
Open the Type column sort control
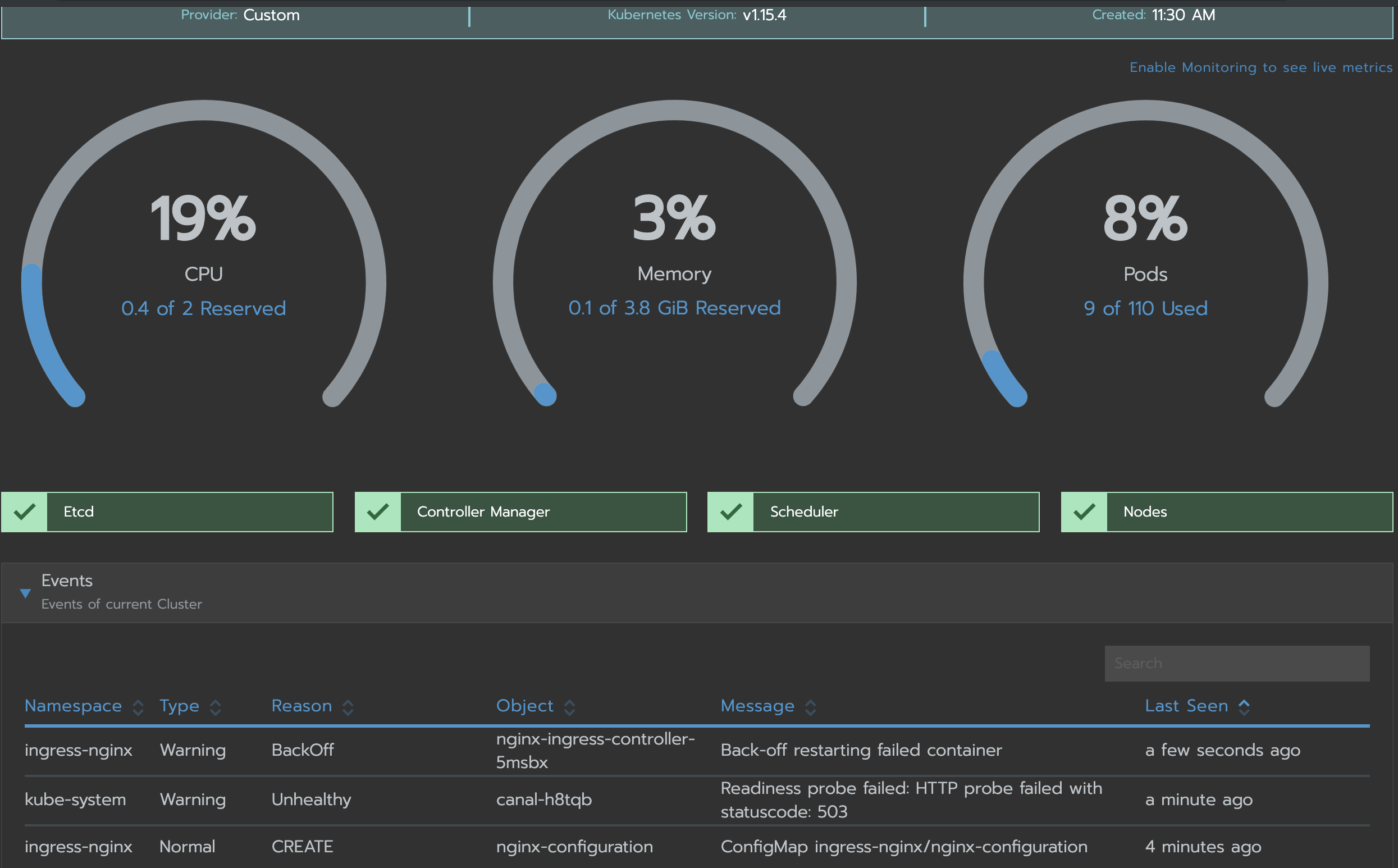216,706
